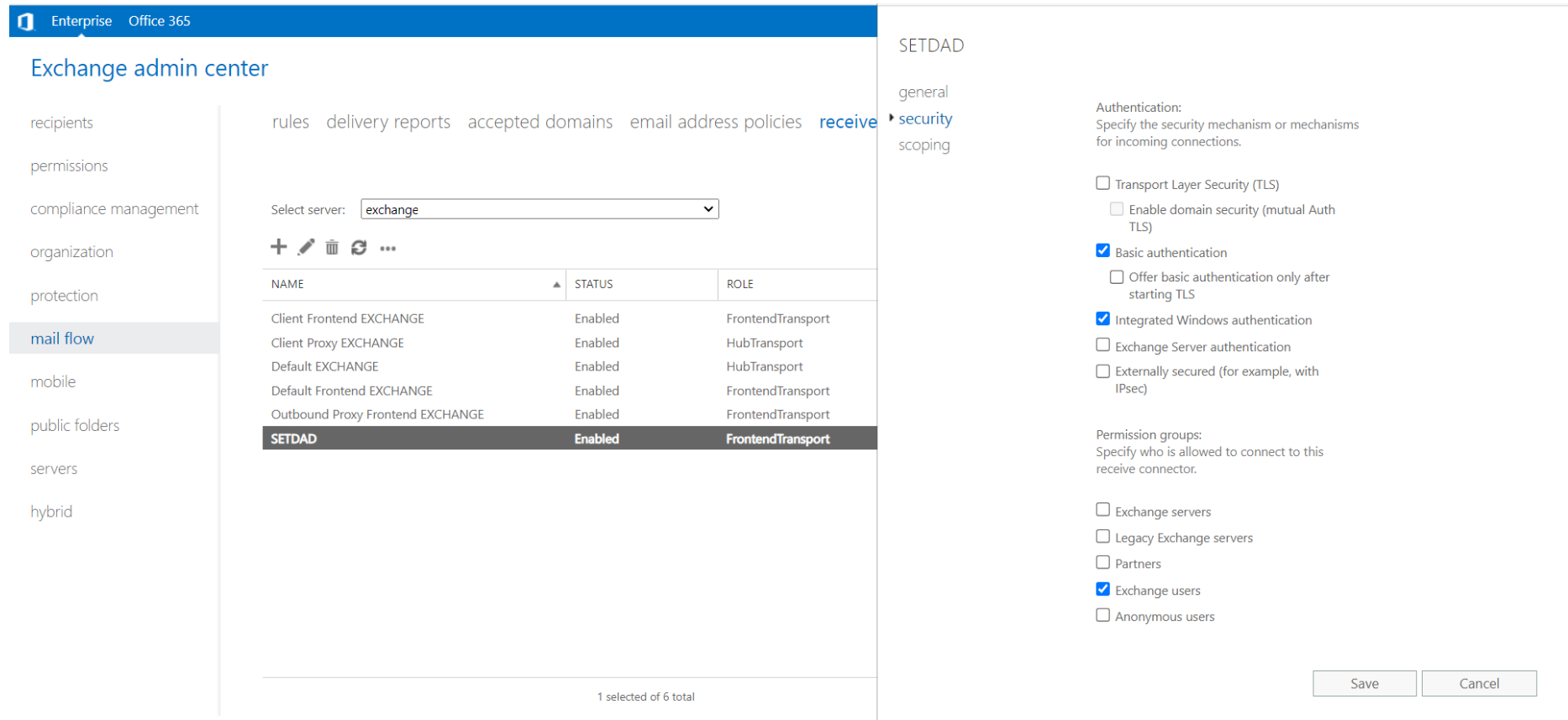Screen dimensions: 1568x720
Task: Uncheck Basic authentication
Action: tap(1102, 251)
